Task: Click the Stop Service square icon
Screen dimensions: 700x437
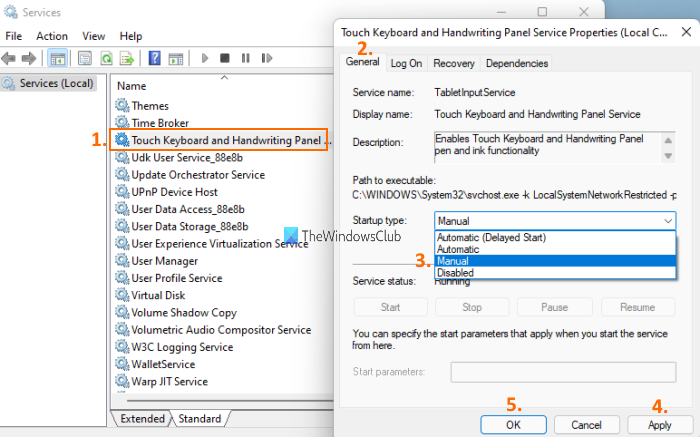Action: 225,58
